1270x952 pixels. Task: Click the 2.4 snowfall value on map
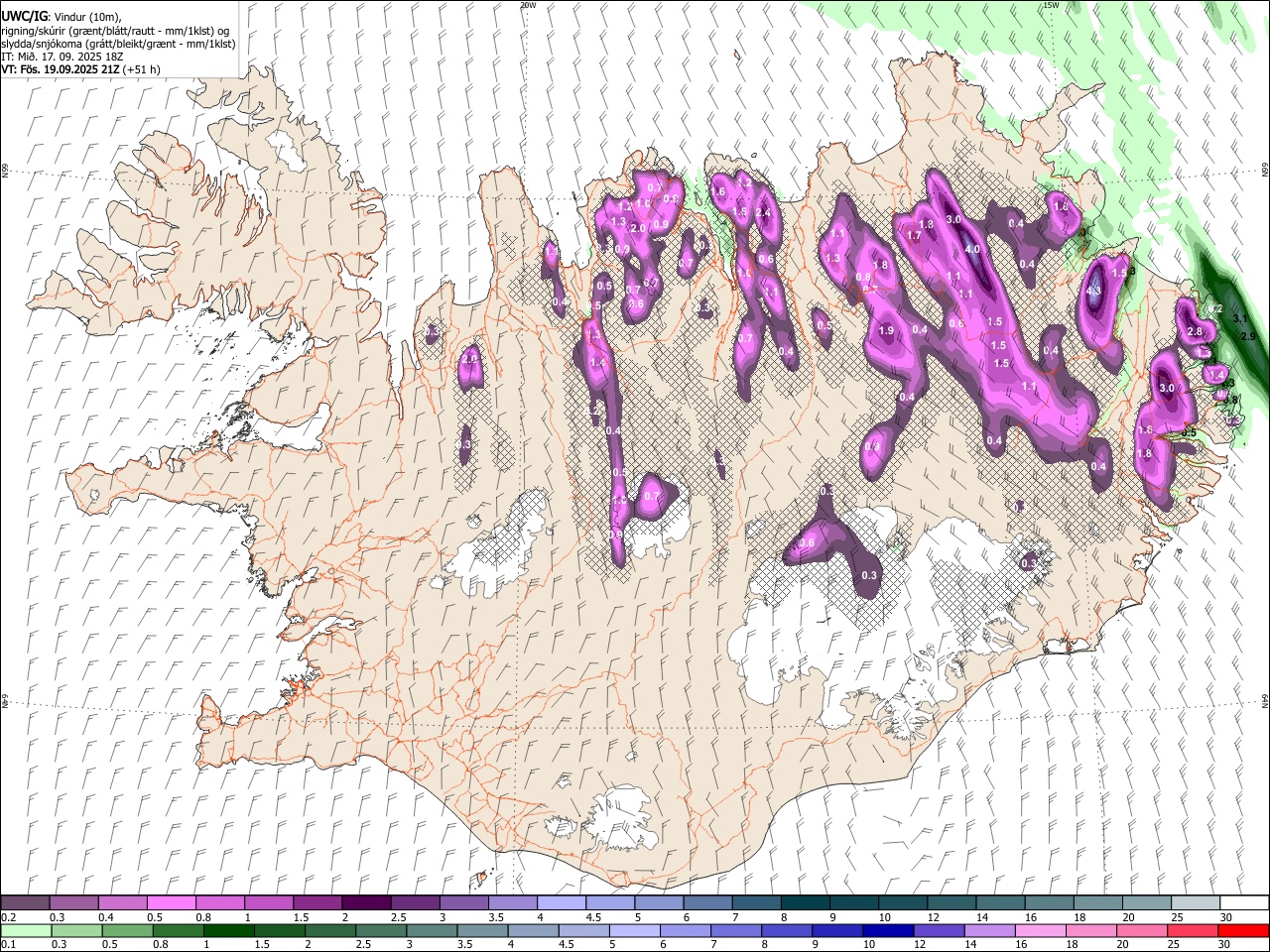(763, 213)
